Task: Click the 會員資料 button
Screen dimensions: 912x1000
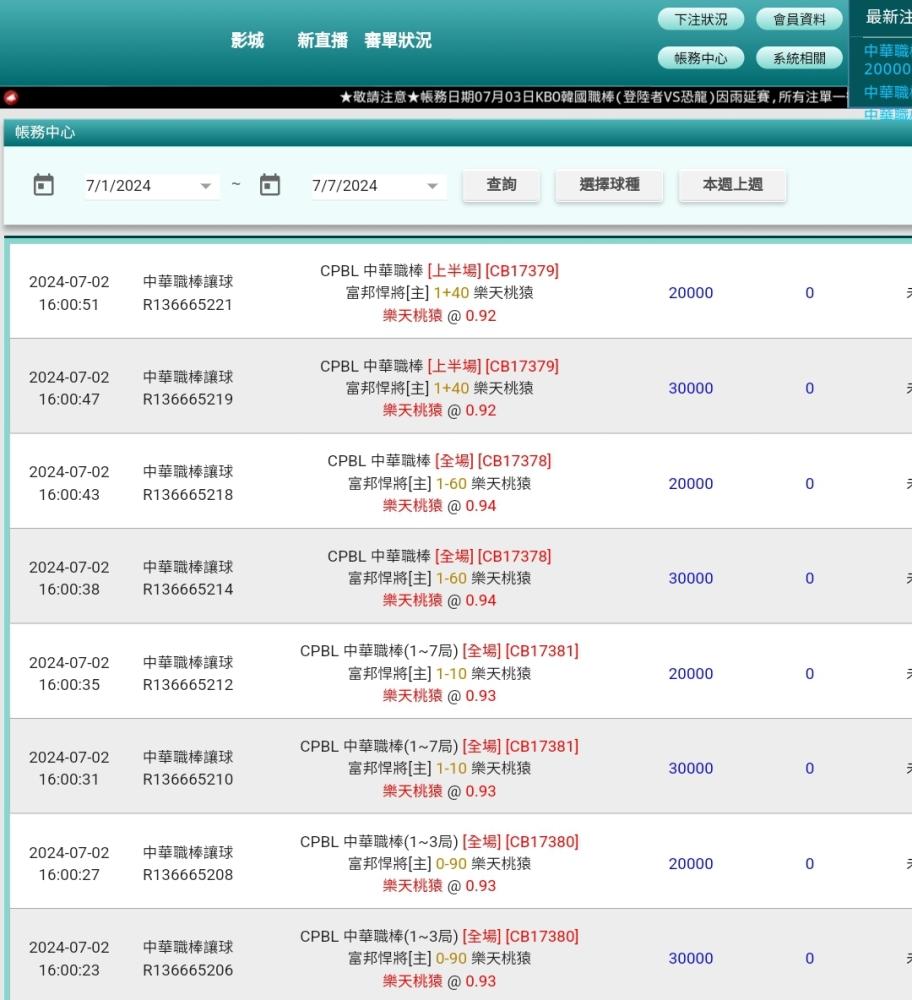Action: (x=799, y=19)
